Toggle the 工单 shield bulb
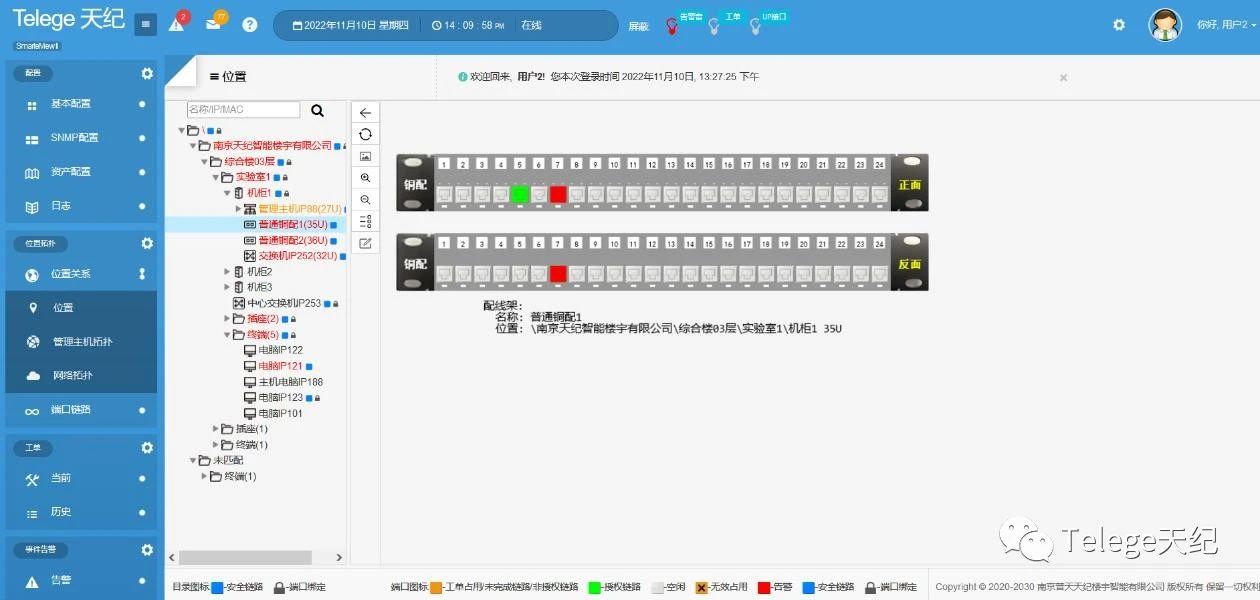This screenshot has height=600, width=1260. [714, 27]
